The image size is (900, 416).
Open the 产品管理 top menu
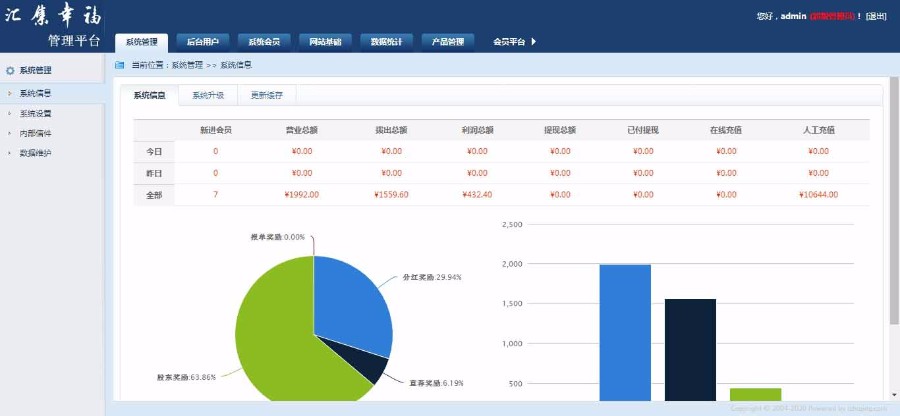(447, 42)
